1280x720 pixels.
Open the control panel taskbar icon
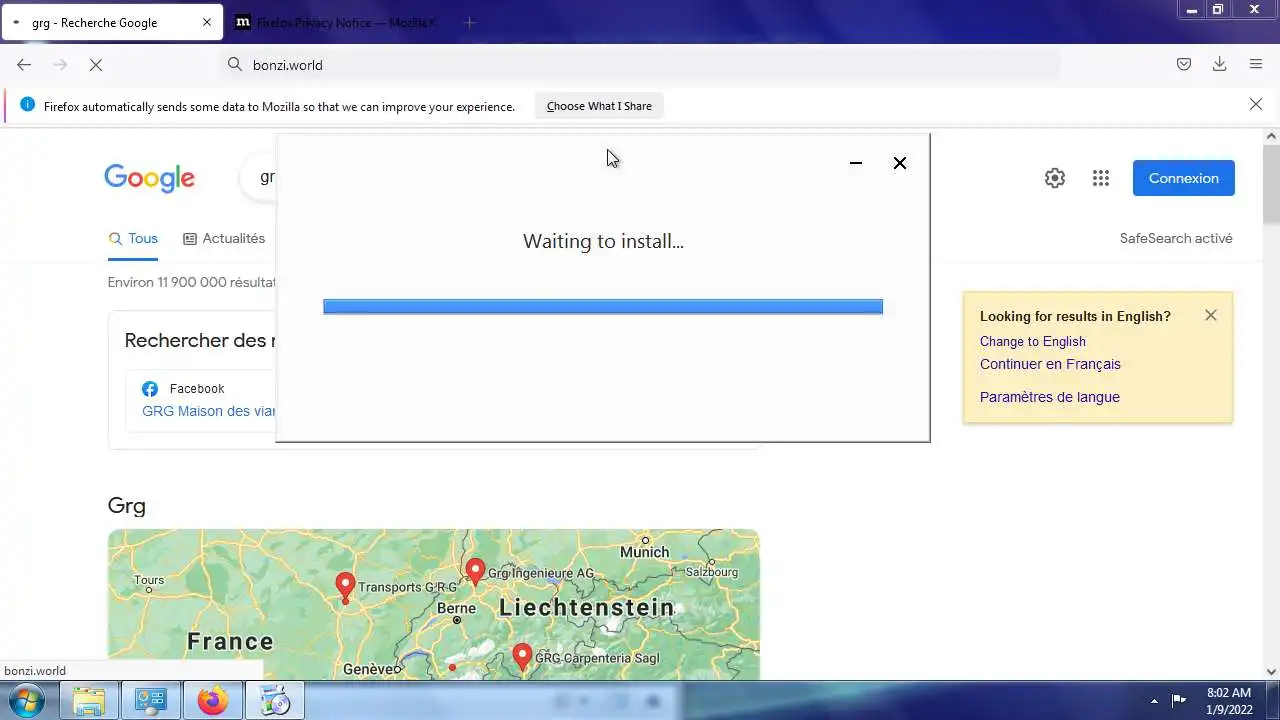tap(151, 700)
